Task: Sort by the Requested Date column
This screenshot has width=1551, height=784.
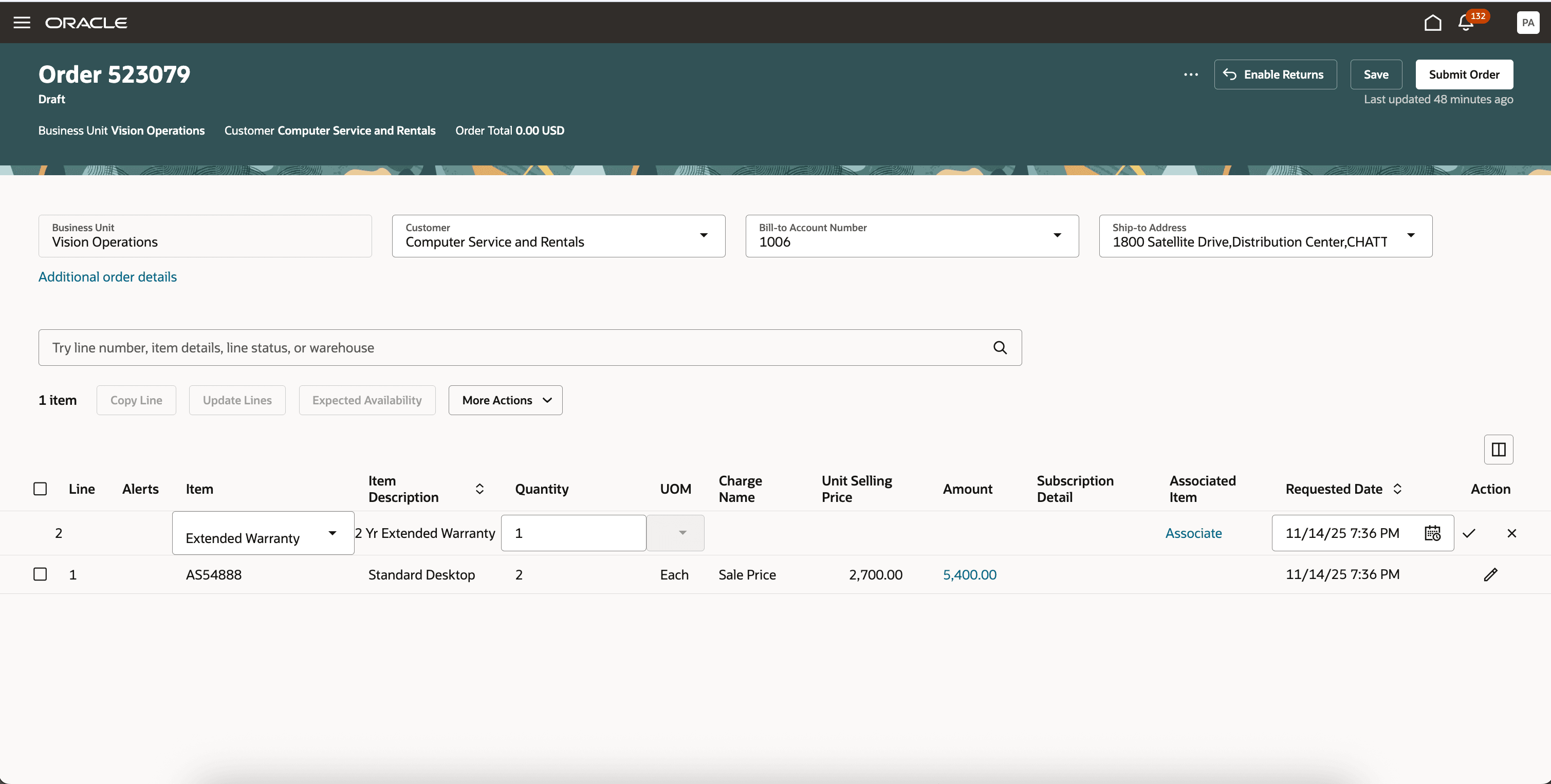Action: click(1397, 489)
